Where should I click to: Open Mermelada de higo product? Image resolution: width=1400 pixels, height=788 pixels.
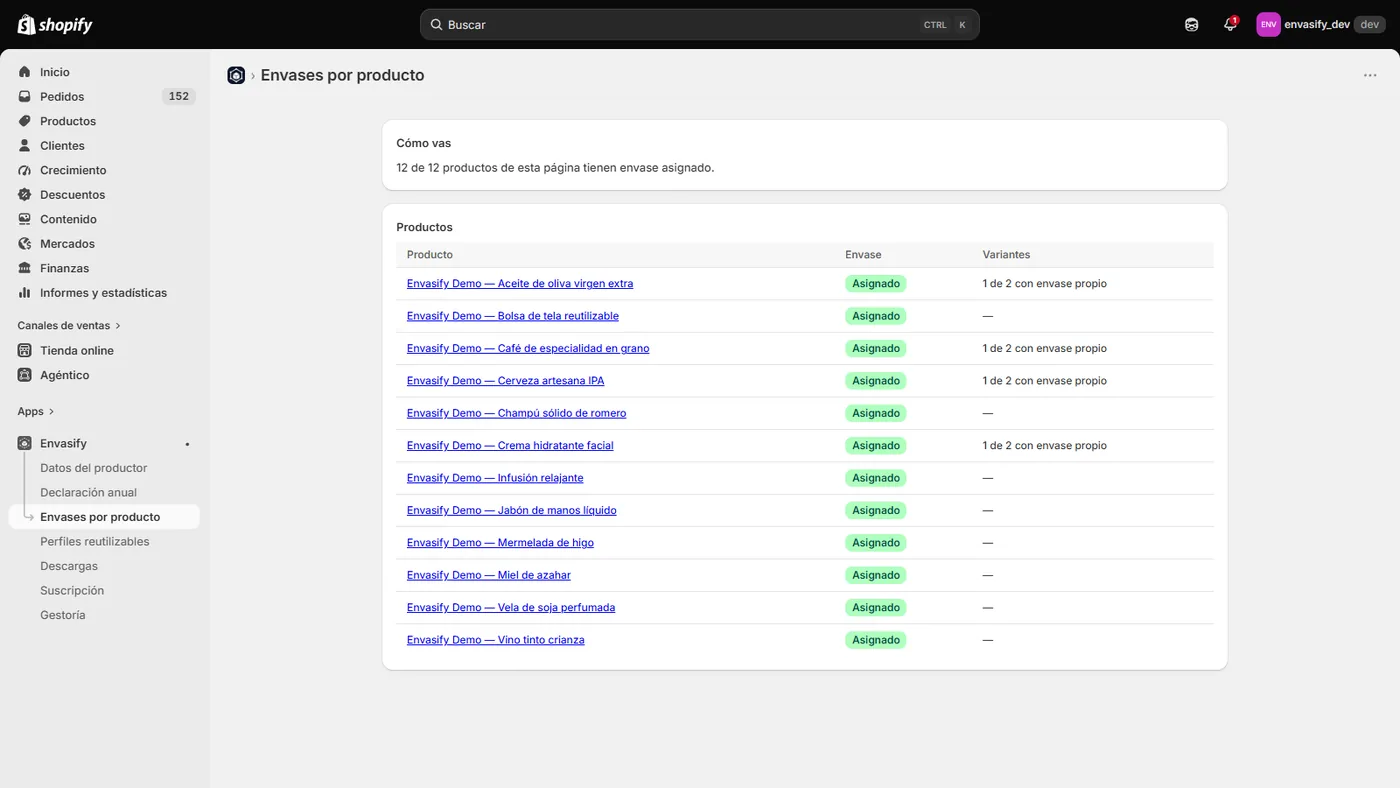500,543
